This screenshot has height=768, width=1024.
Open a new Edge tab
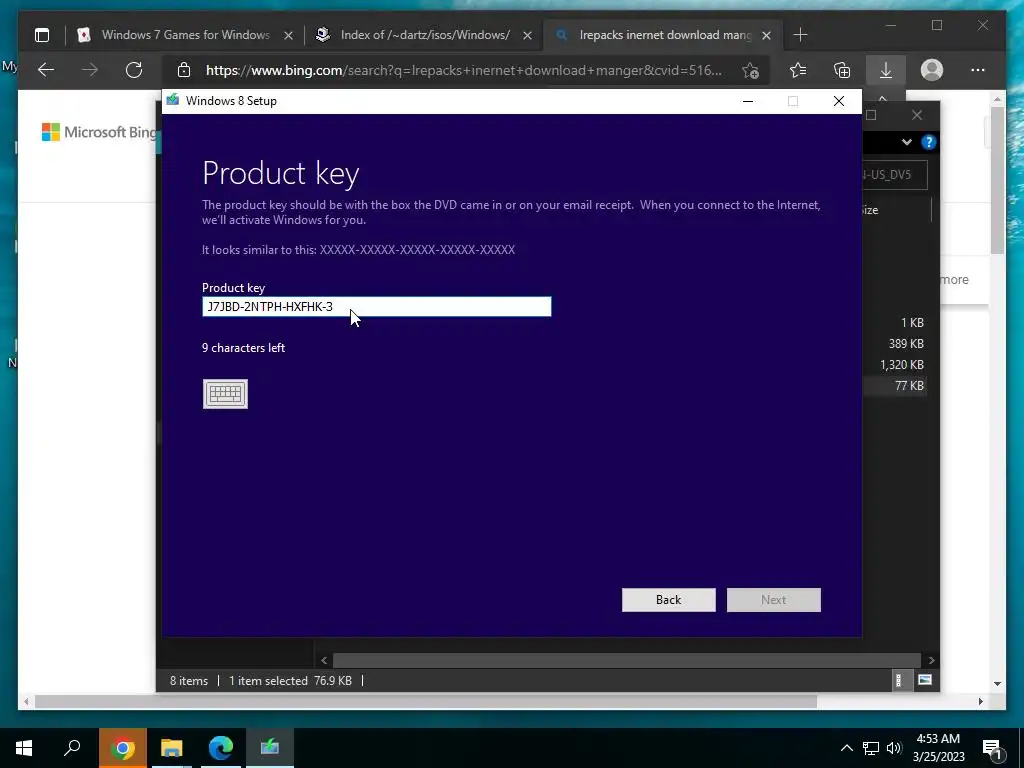(801, 35)
